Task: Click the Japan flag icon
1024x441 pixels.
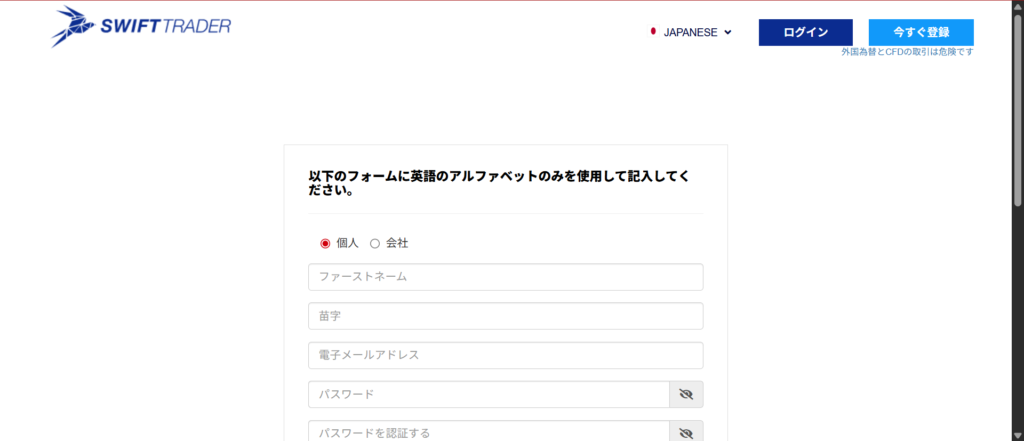Action: pos(653,32)
